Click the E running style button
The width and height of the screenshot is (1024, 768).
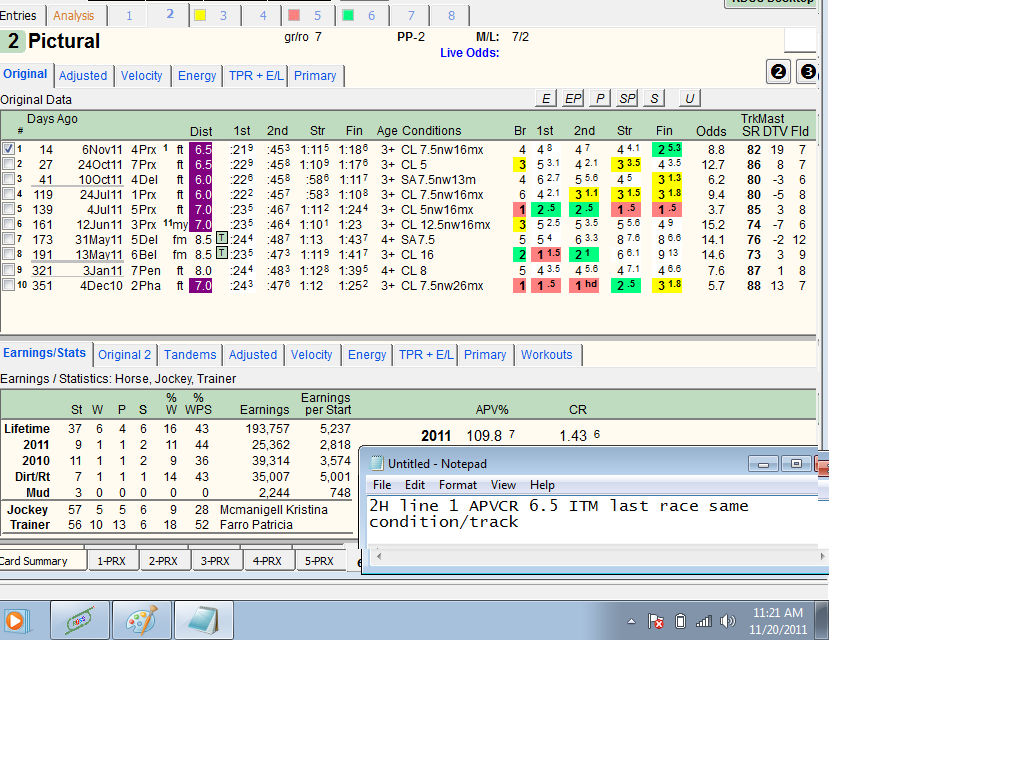[x=546, y=99]
